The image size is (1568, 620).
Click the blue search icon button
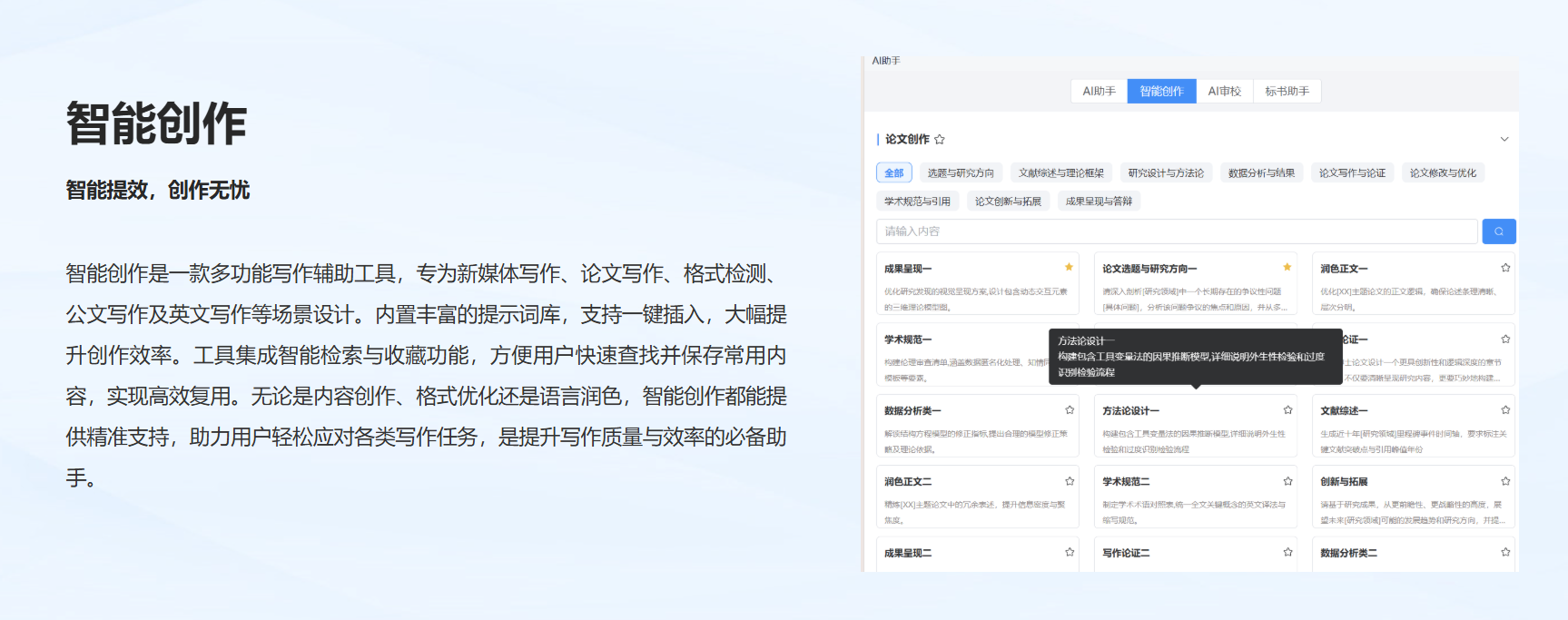coord(1498,231)
